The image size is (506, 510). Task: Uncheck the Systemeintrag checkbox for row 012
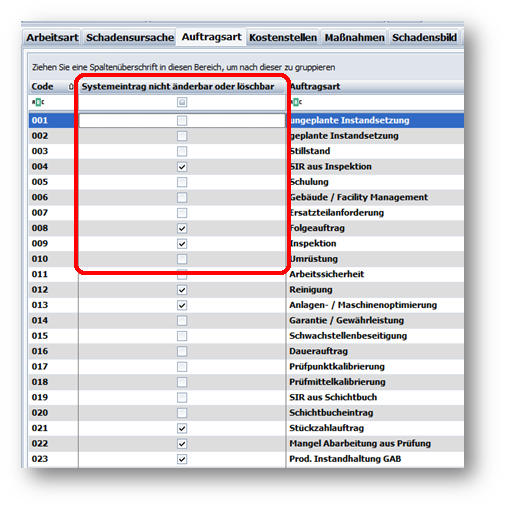[x=182, y=290]
